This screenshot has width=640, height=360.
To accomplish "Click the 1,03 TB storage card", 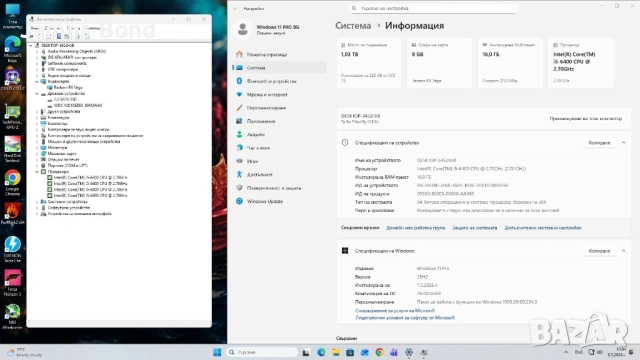I will click(369, 63).
